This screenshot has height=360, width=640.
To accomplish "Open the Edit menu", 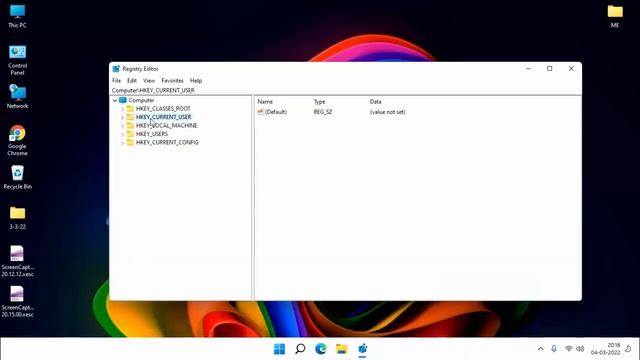I will coord(132,81).
